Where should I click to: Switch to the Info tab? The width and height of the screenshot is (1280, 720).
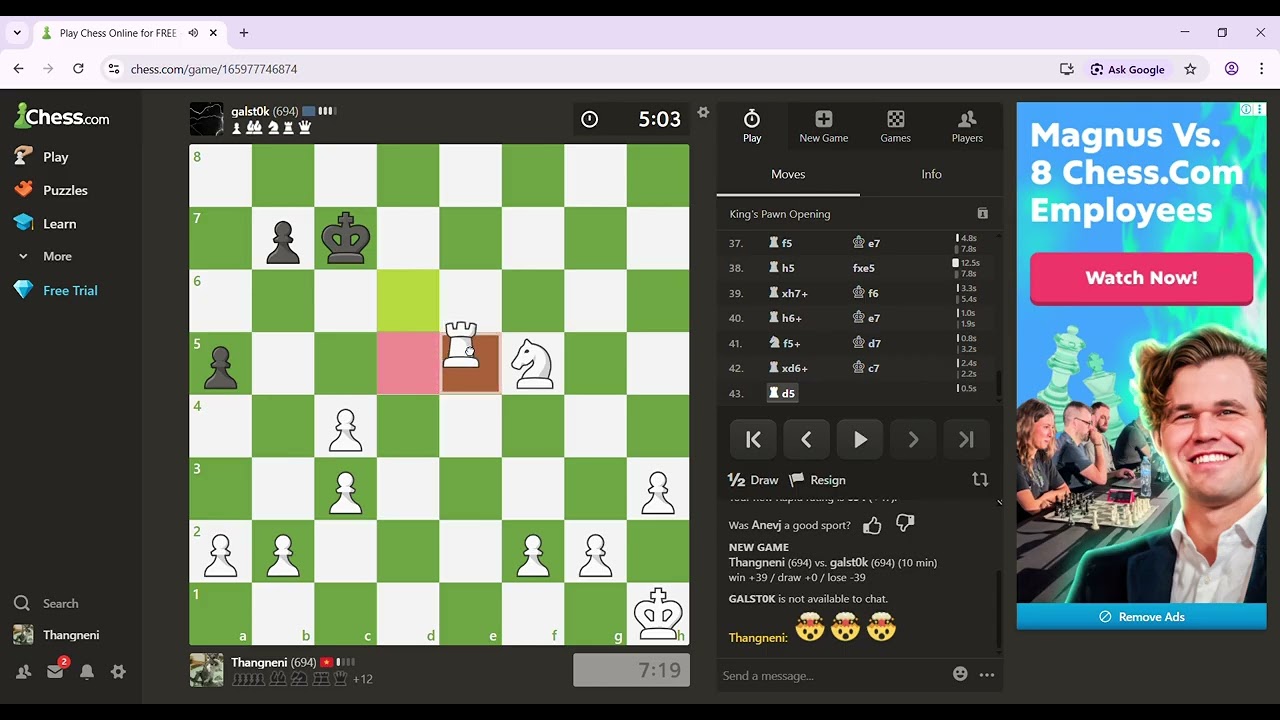[x=931, y=174]
